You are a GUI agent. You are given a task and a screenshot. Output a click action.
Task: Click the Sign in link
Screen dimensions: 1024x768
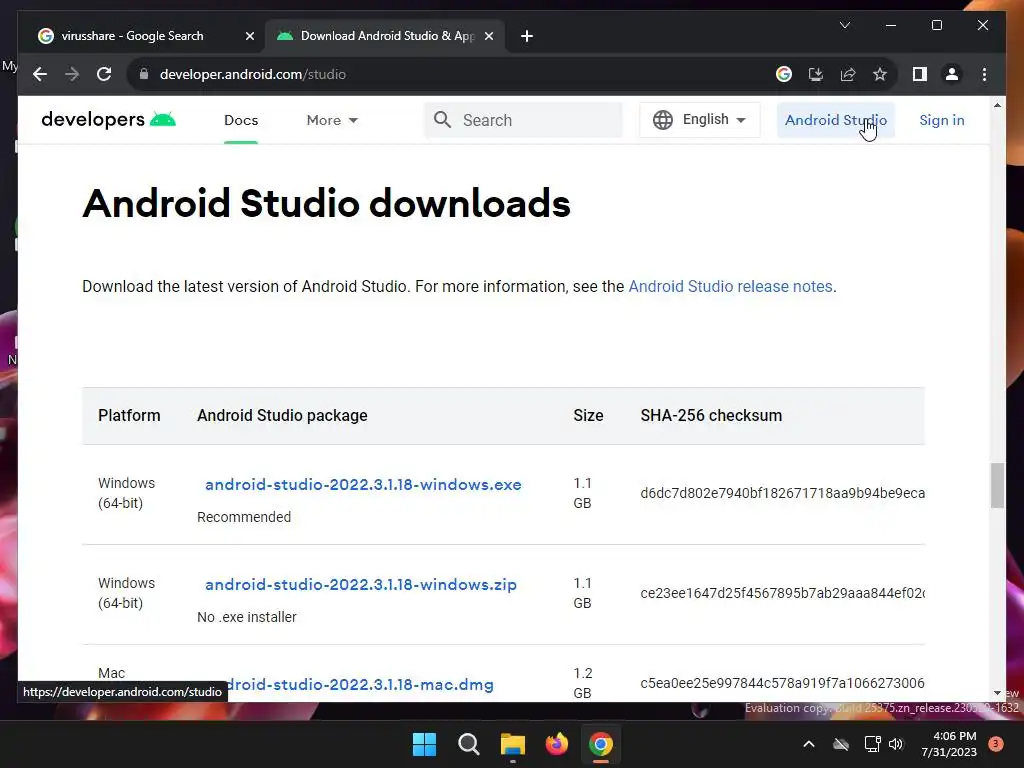tap(942, 120)
